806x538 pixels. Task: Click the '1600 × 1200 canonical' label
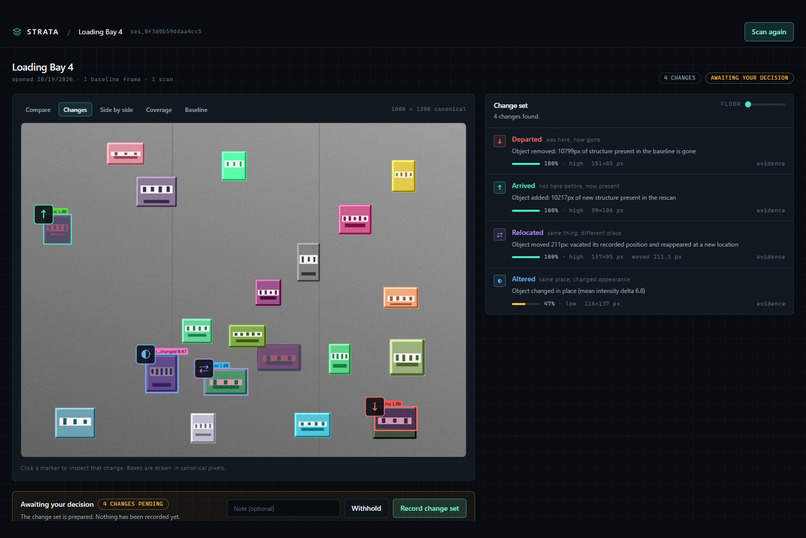pyautogui.click(x=428, y=109)
